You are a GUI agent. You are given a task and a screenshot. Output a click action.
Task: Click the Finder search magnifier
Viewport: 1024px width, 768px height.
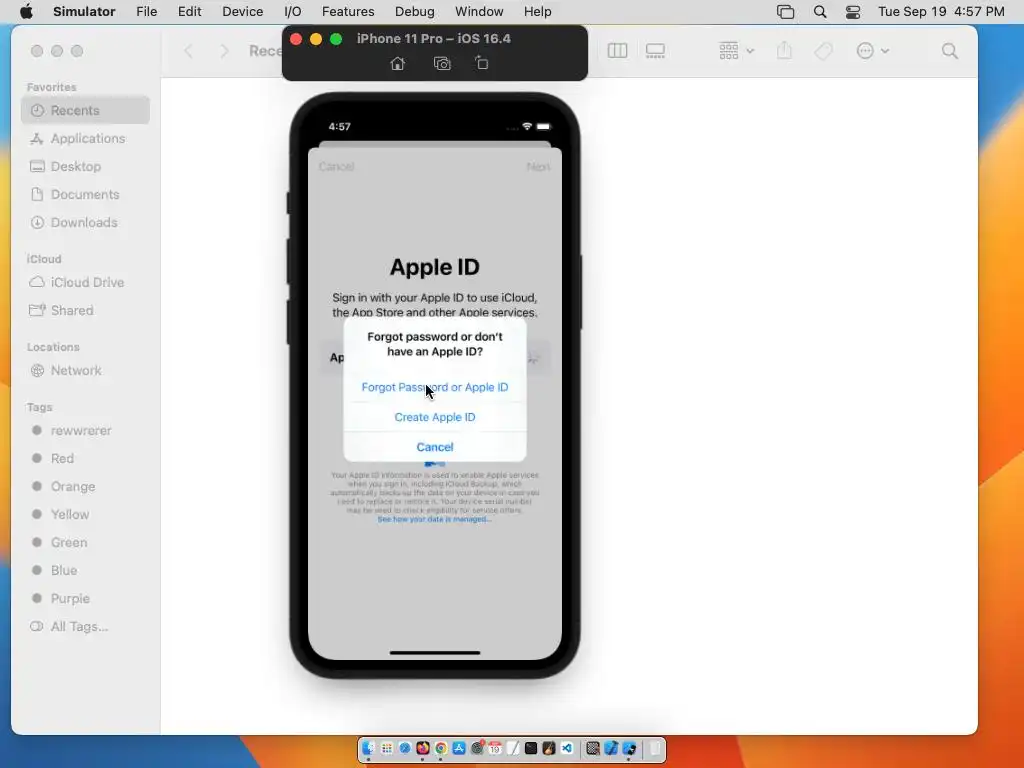tap(950, 51)
